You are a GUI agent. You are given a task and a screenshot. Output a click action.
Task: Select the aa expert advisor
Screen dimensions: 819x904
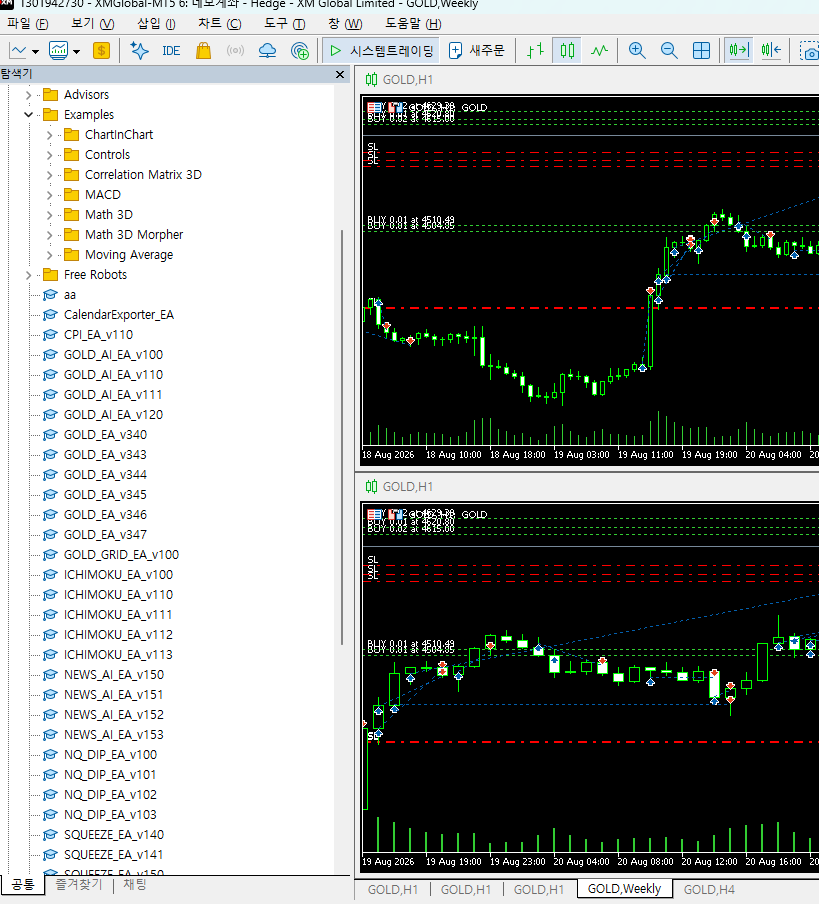(70, 295)
